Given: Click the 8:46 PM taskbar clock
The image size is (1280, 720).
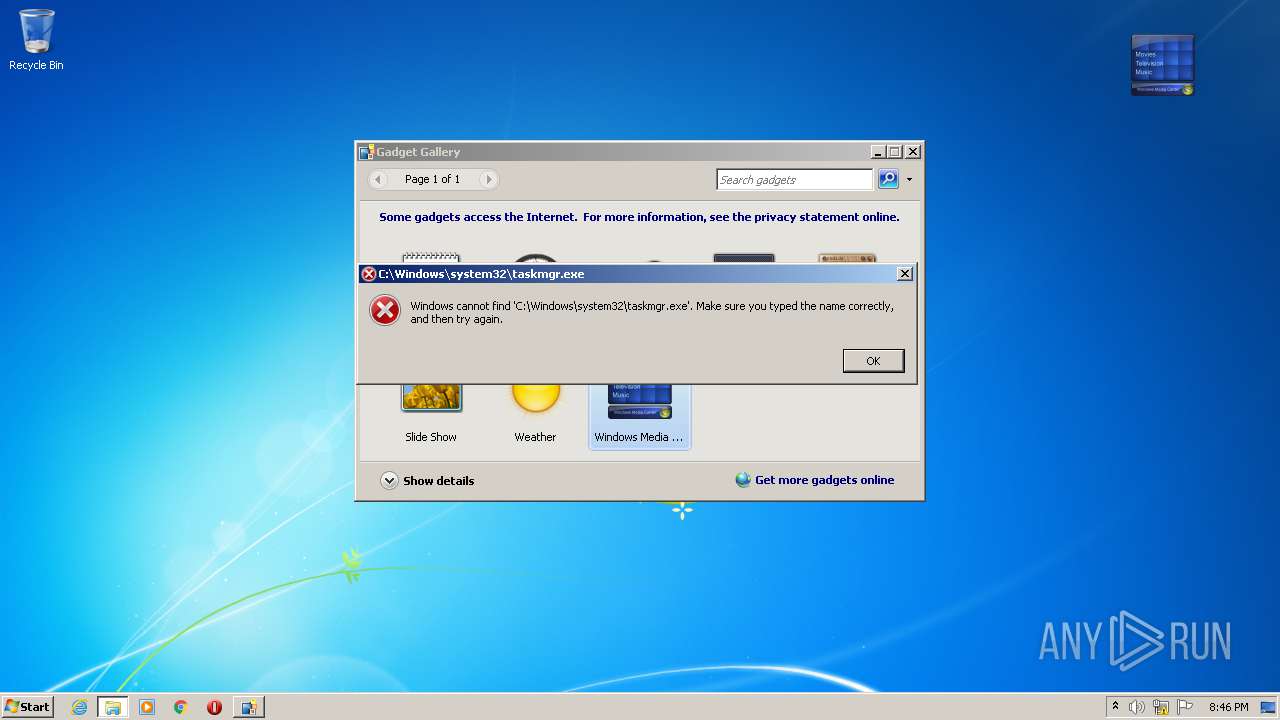Looking at the screenshot, I should pos(1228,707).
